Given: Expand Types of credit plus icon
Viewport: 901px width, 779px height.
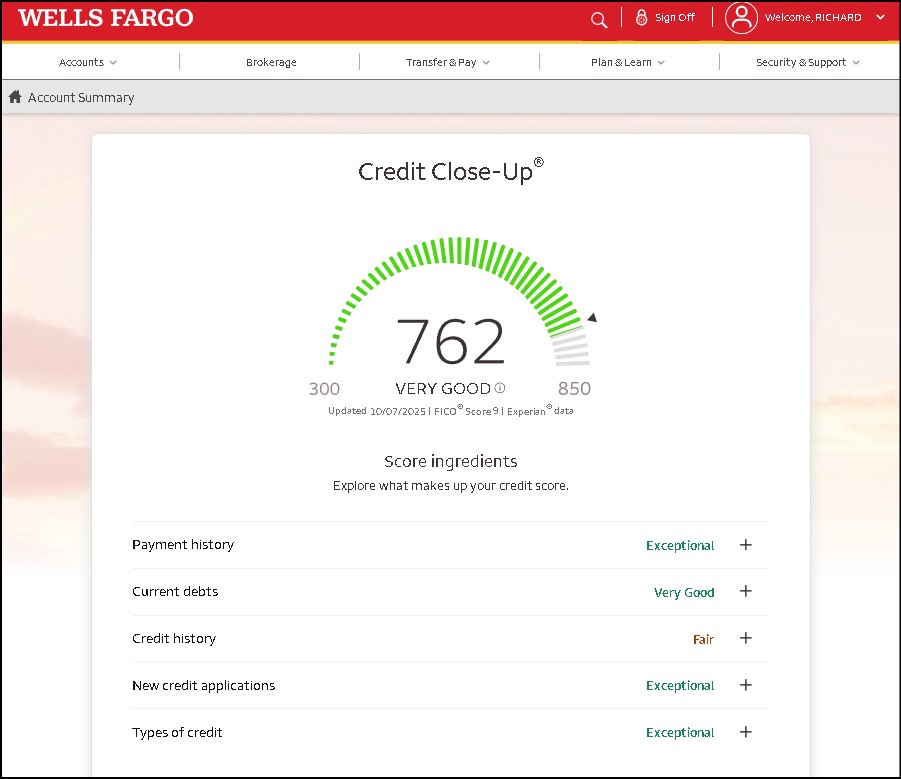Looking at the screenshot, I should [x=745, y=732].
